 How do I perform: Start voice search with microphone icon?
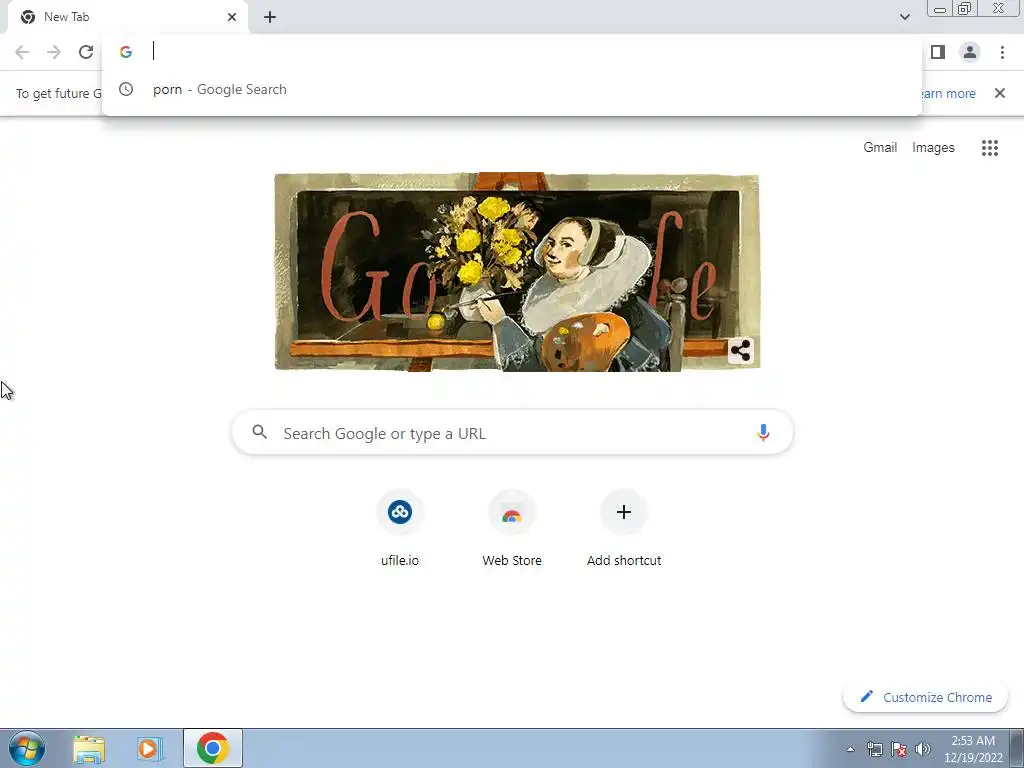(763, 432)
